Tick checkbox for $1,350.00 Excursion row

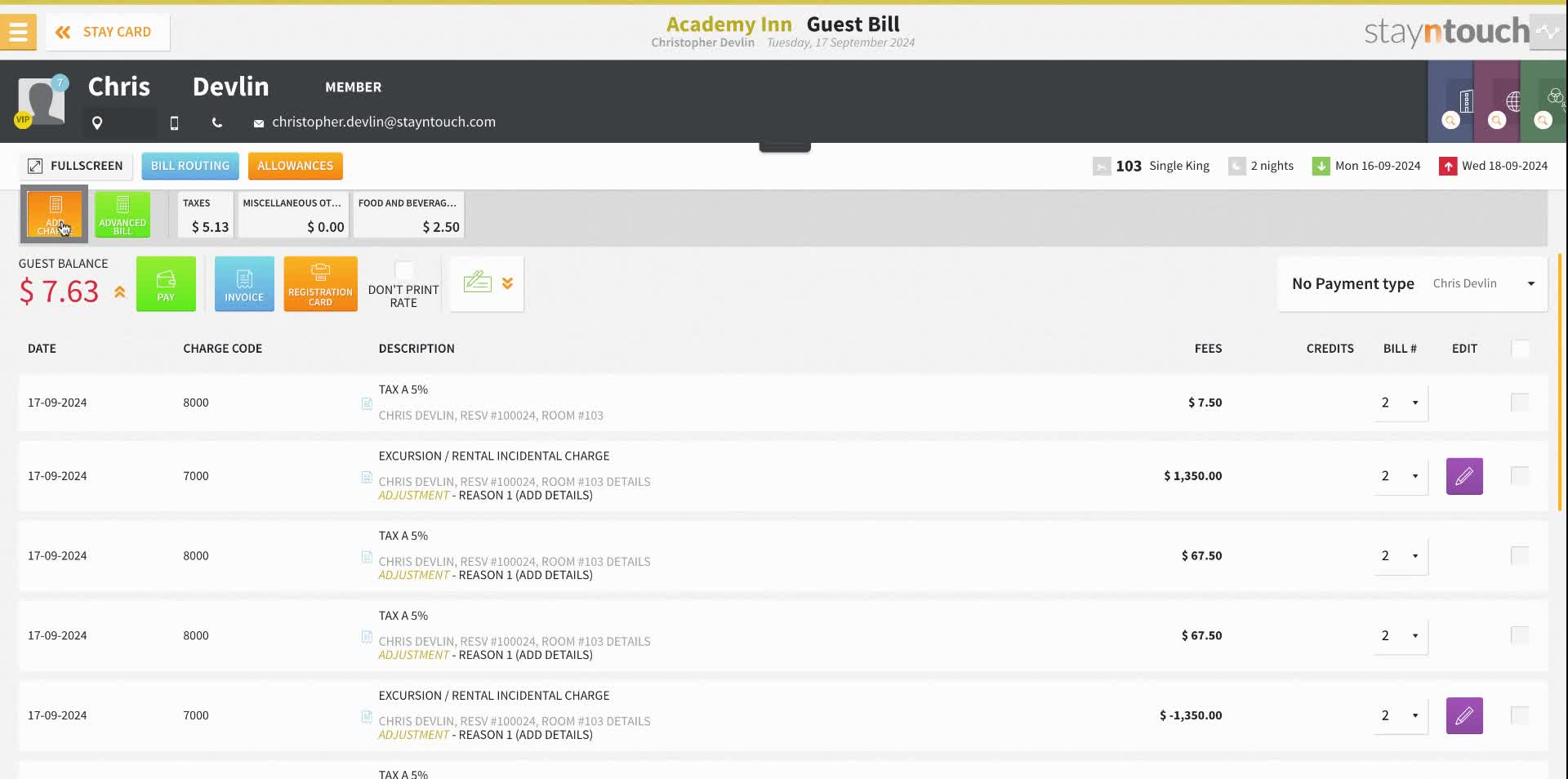(x=1520, y=476)
